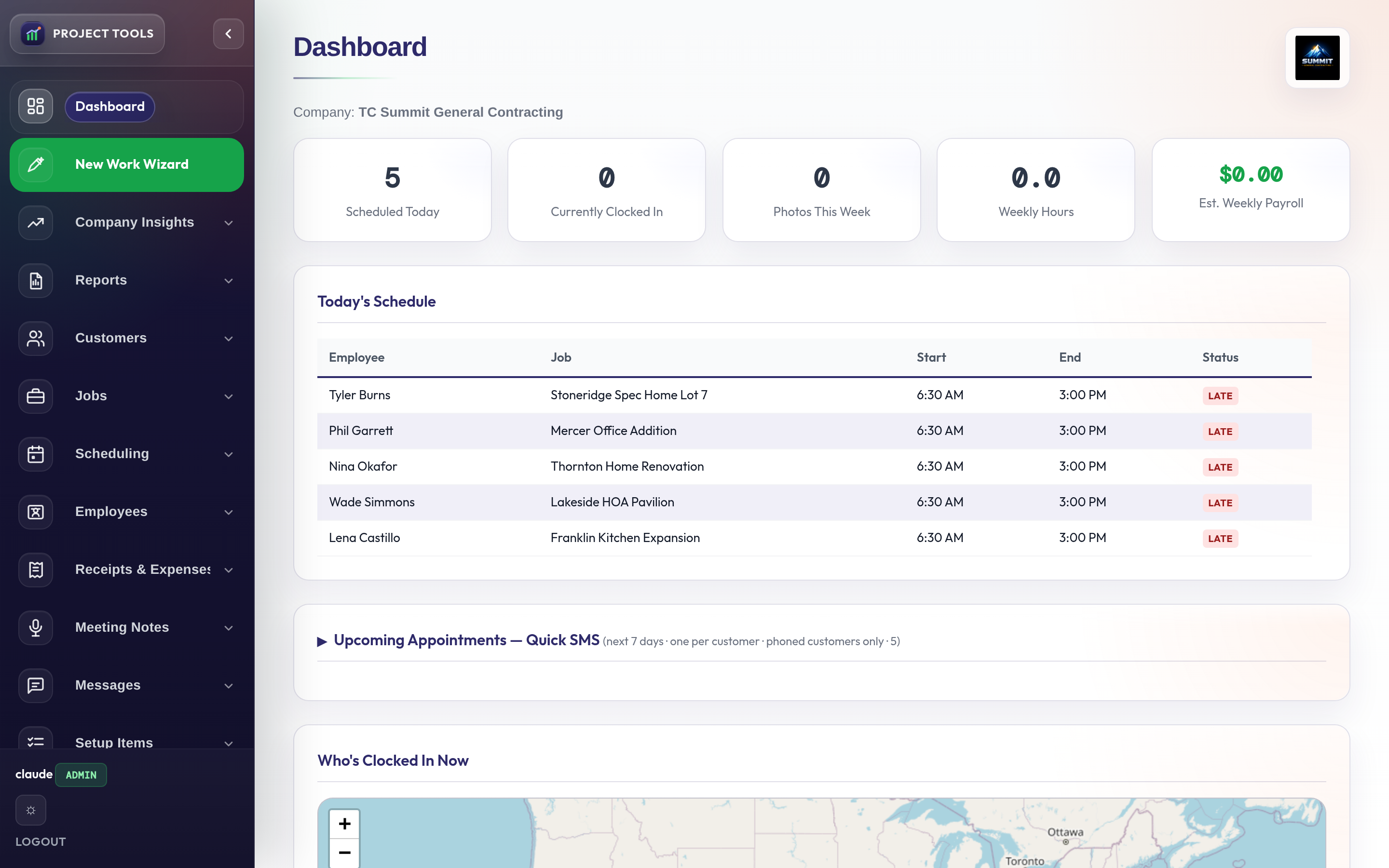The height and width of the screenshot is (868, 1389).
Task: Zoom out on the map
Action: (x=344, y=853)
